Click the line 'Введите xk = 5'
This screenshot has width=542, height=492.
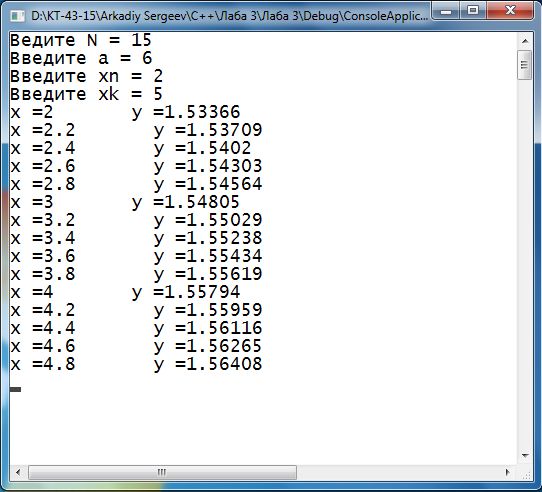pos(86,94)
